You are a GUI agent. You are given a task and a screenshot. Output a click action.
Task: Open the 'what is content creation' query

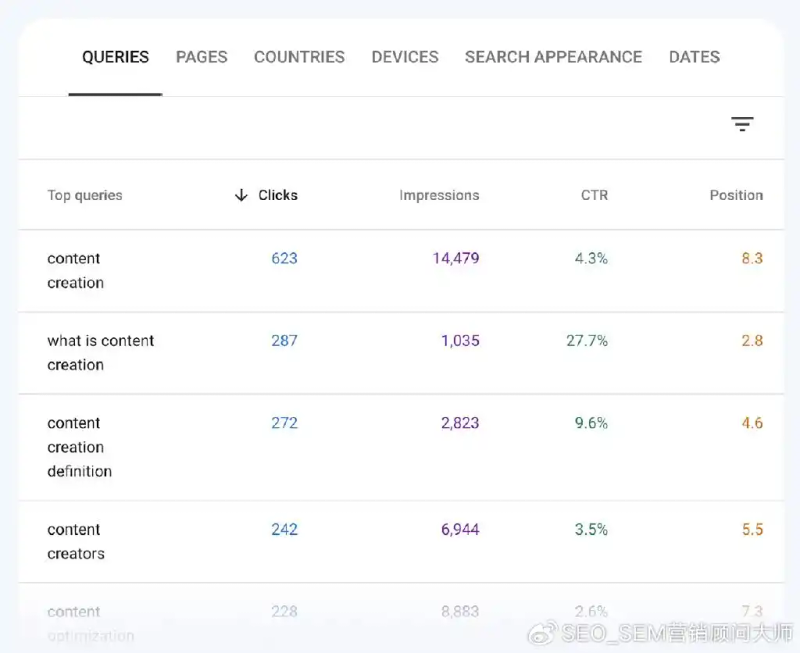[x=100, y=352]
